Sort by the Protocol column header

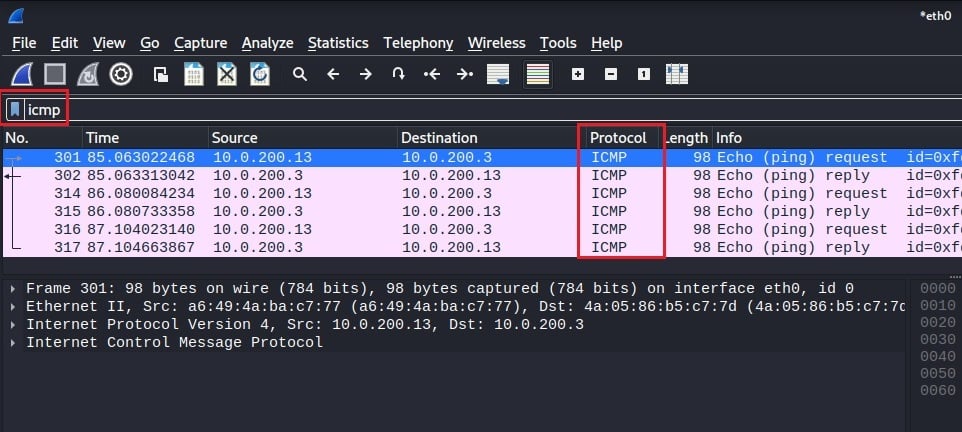click(623, 138)
